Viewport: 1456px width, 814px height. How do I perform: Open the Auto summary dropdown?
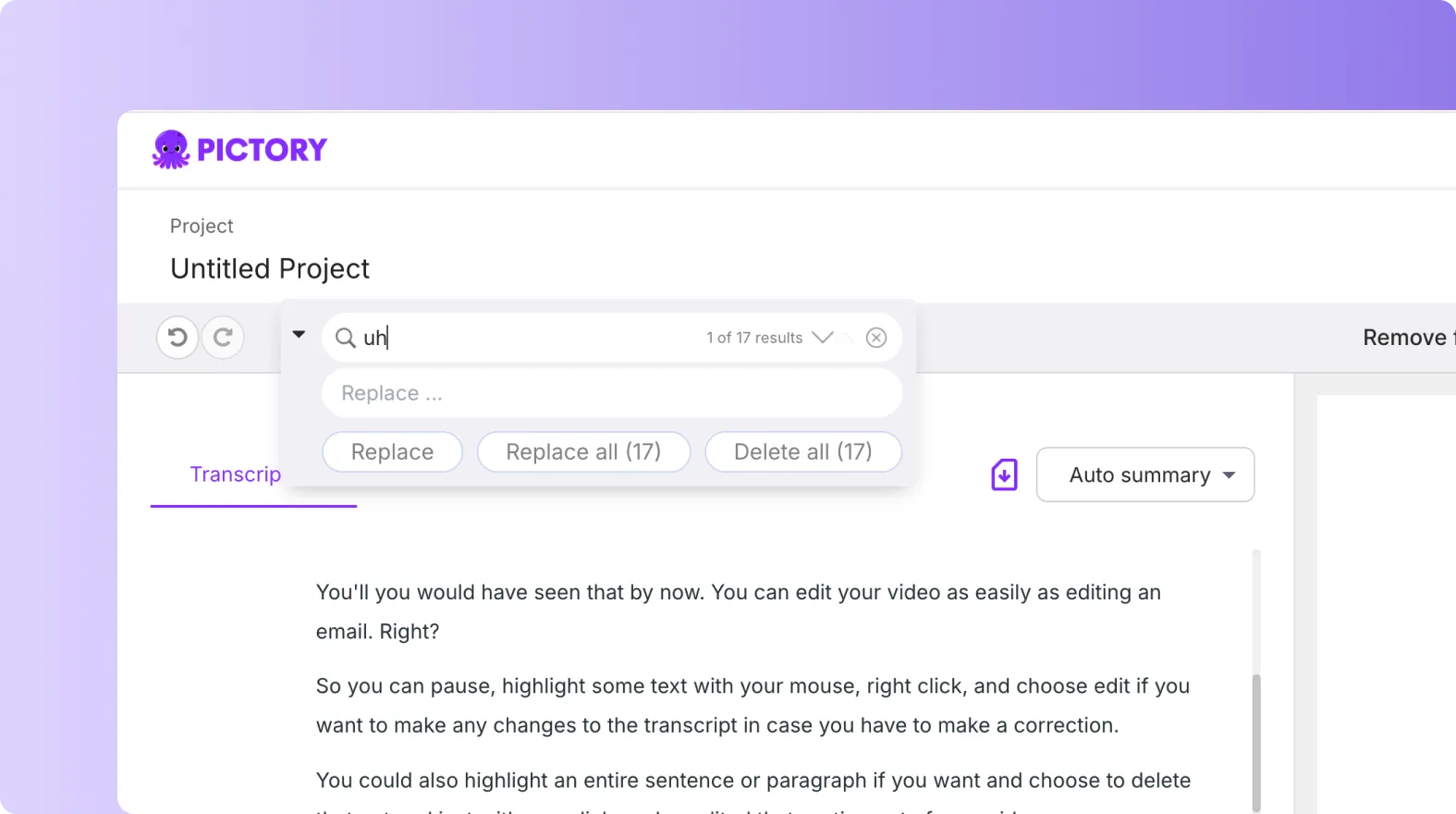[1144, 475]
